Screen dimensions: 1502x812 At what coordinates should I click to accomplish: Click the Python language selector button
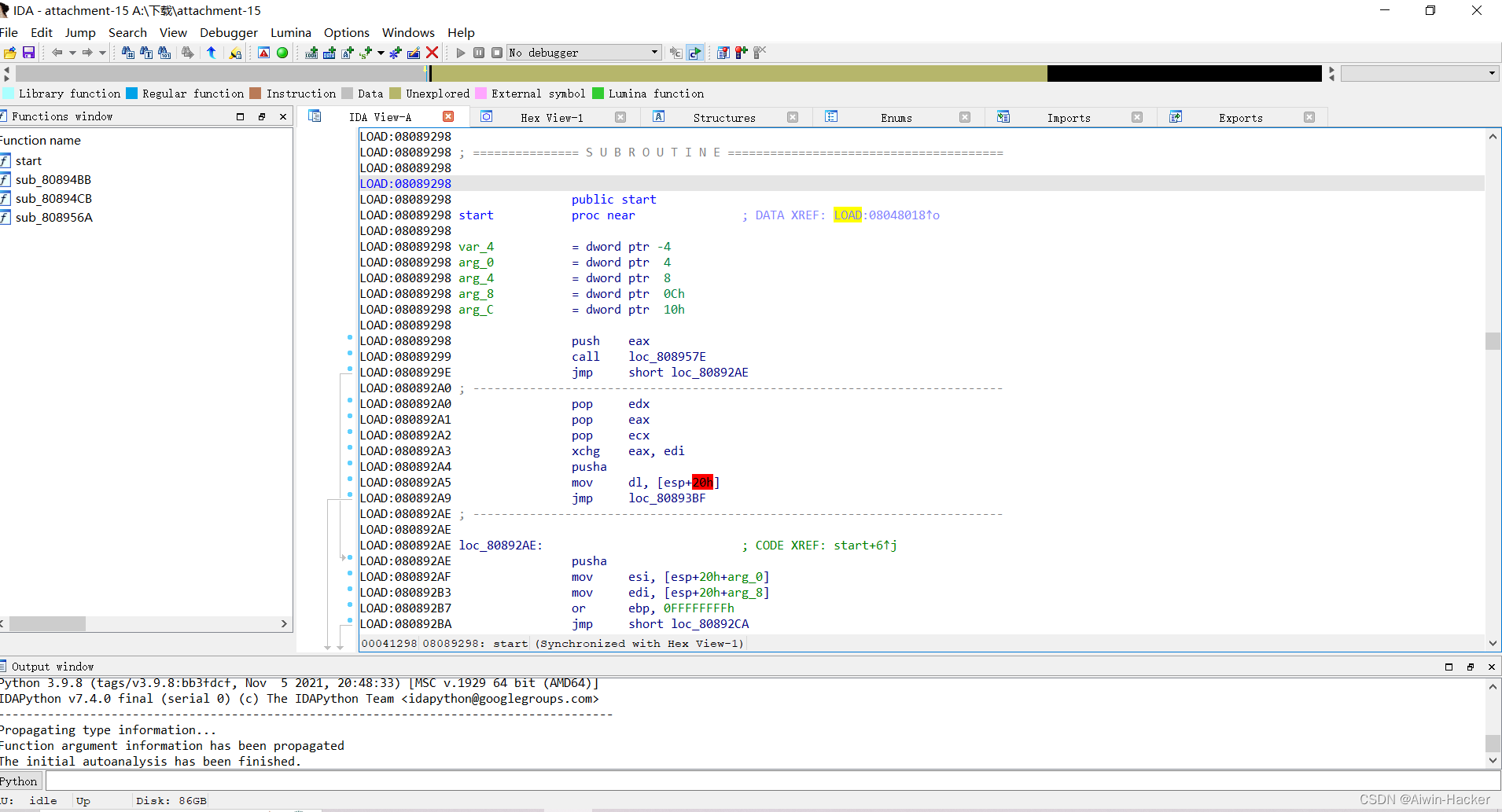point(19,781)
